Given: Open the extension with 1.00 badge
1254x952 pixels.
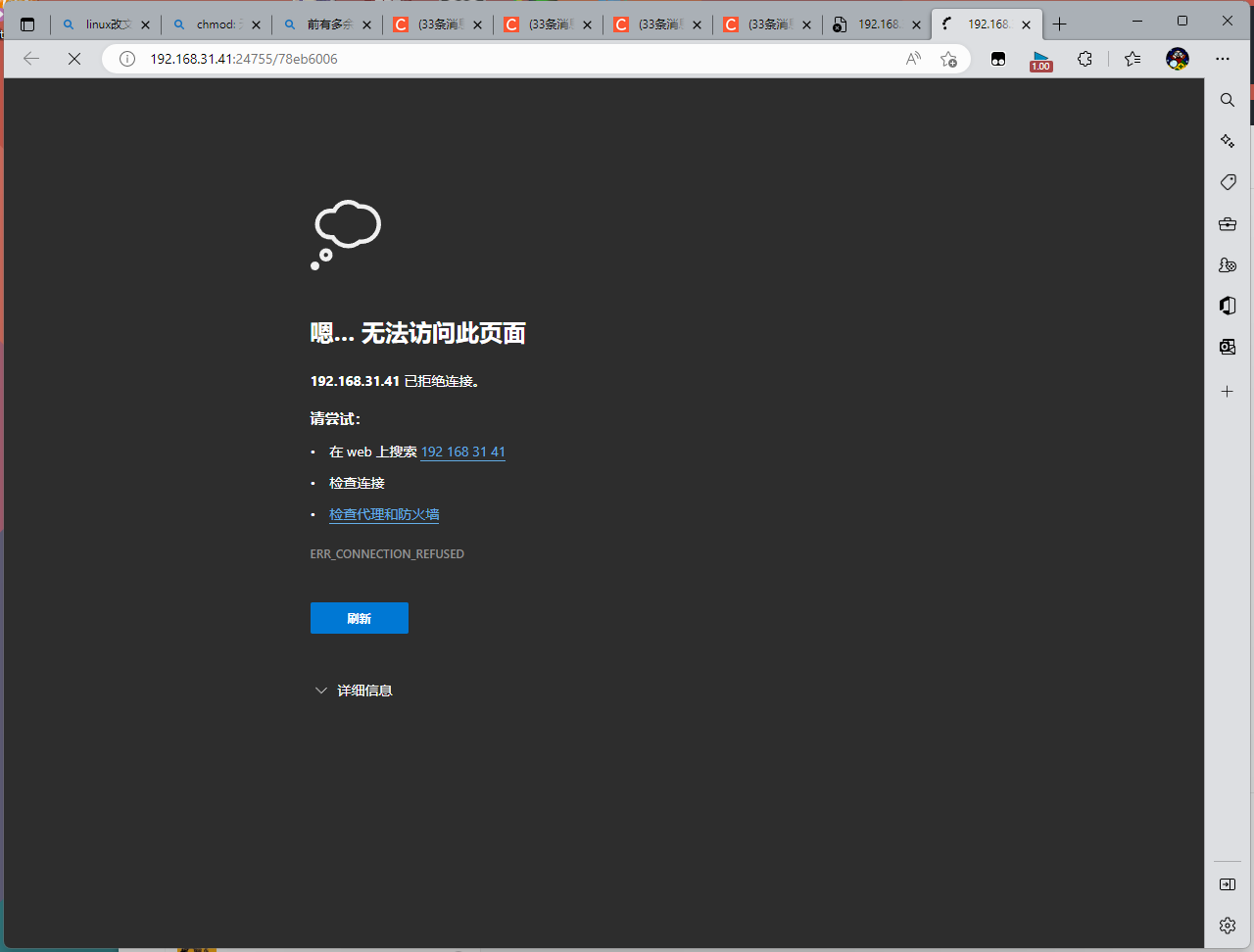Looking at the screenshot, I should click(1040, 60).
